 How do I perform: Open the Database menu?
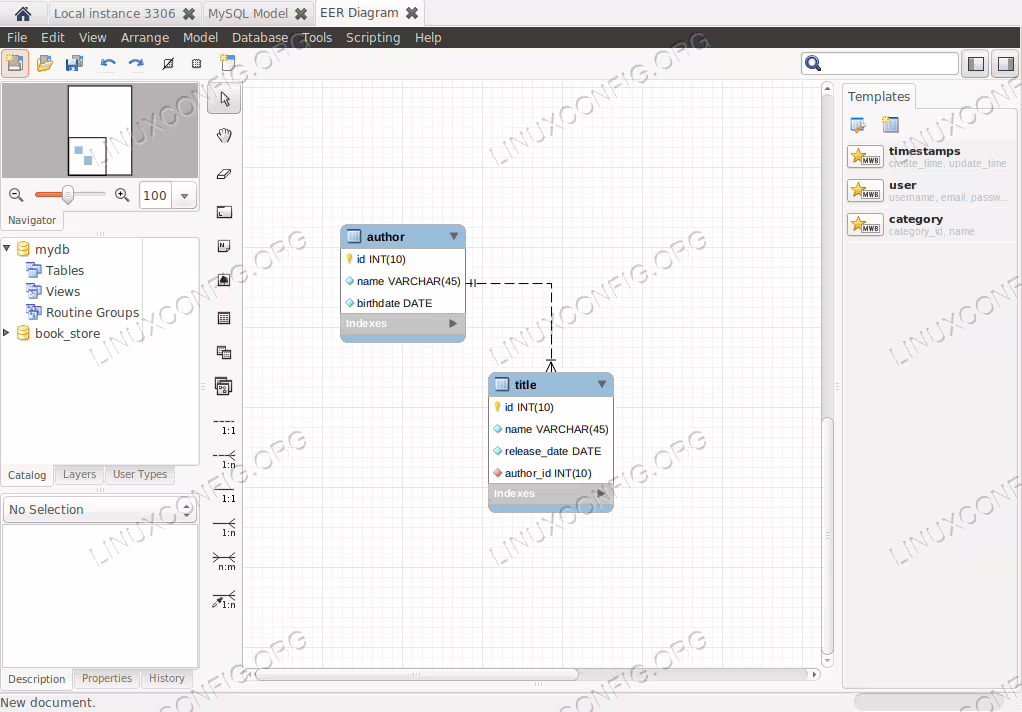click(x=260, y=38)
